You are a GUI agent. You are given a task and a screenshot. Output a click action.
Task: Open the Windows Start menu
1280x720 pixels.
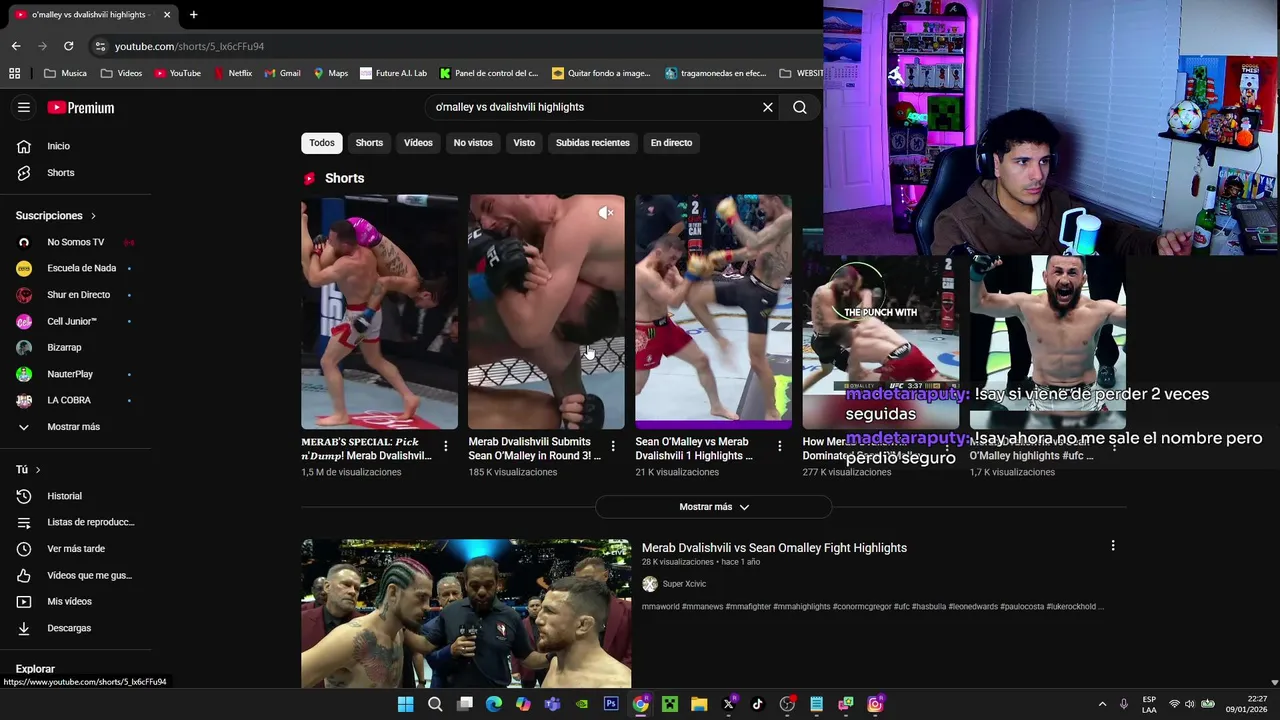405,704
